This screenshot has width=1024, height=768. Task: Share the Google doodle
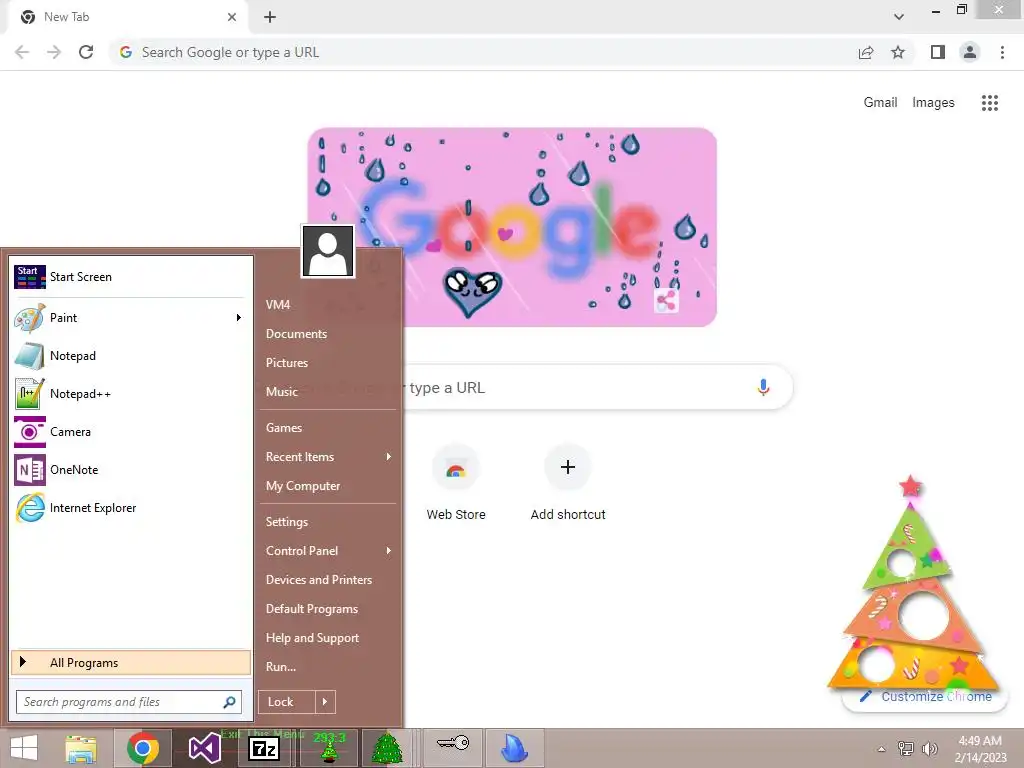[x=666, y=301]
